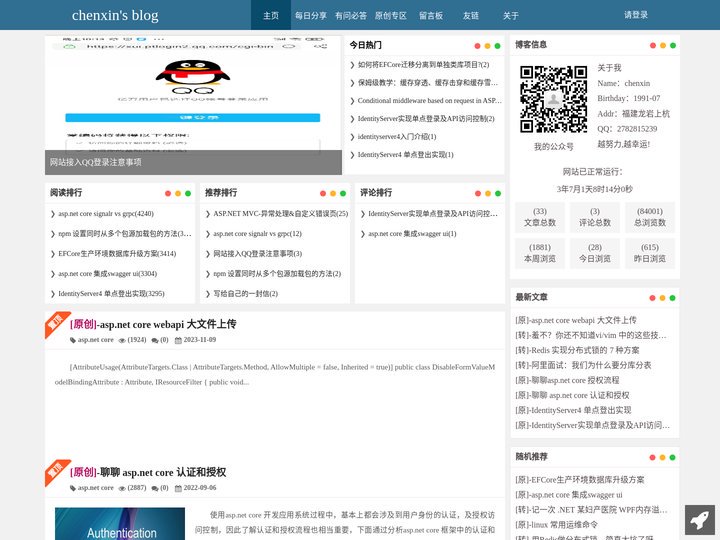720x540 pixels.
Task: Click chevron beside 如何将EFCore迁移分离 entry
Action: [x=352, y=65]
